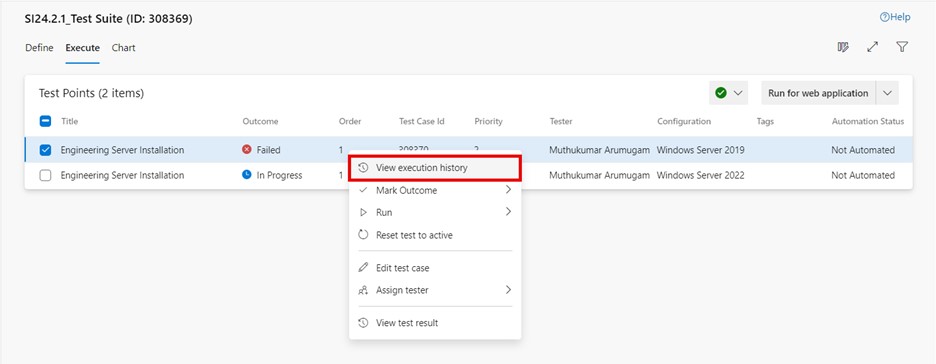
Task: Expand the Run submenu chevron
Action: click(x=508, y=211)
